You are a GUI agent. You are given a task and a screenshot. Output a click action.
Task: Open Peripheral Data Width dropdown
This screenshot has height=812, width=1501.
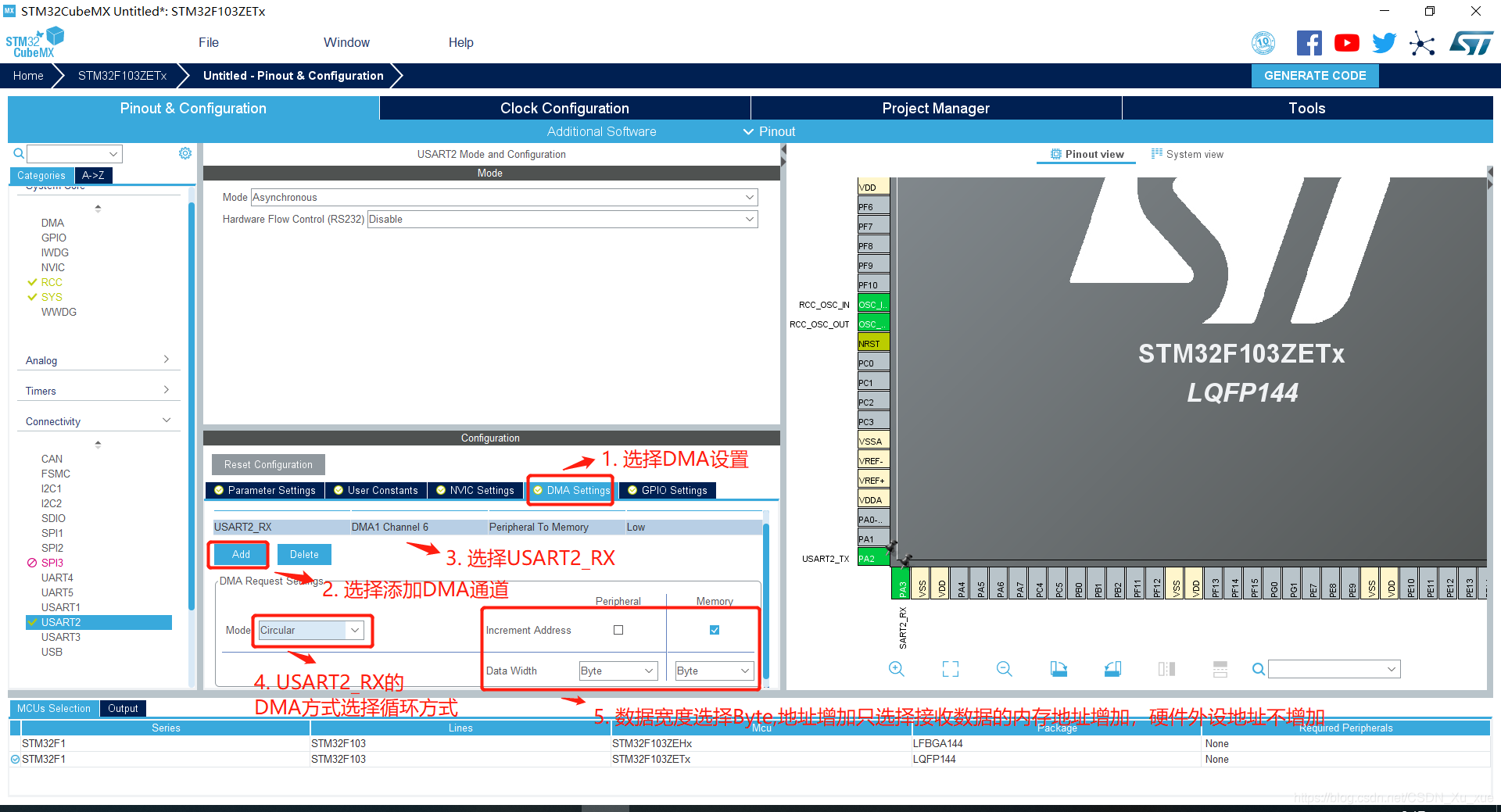(618, 671)
